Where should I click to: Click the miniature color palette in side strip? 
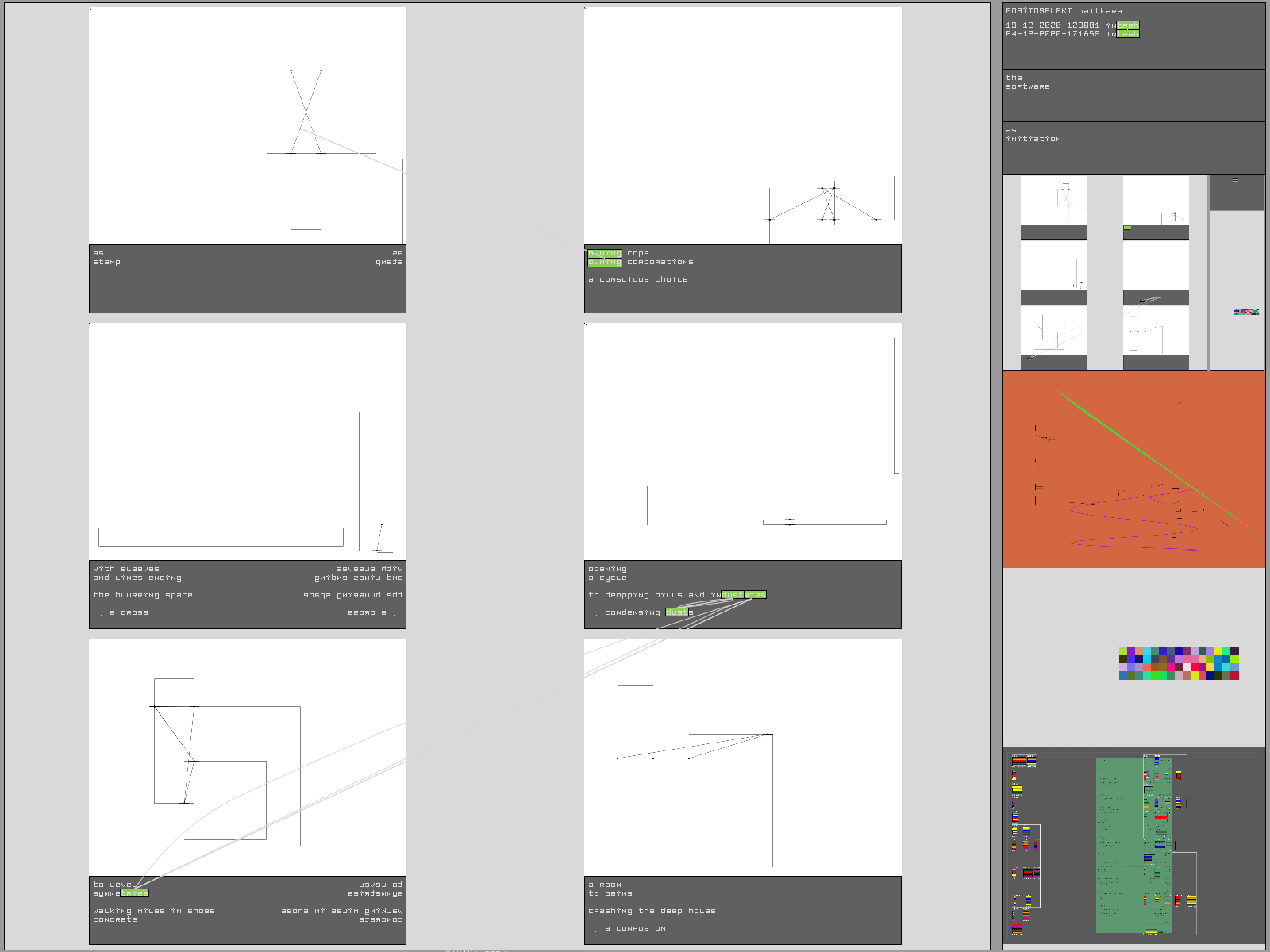coord(1246,312)
